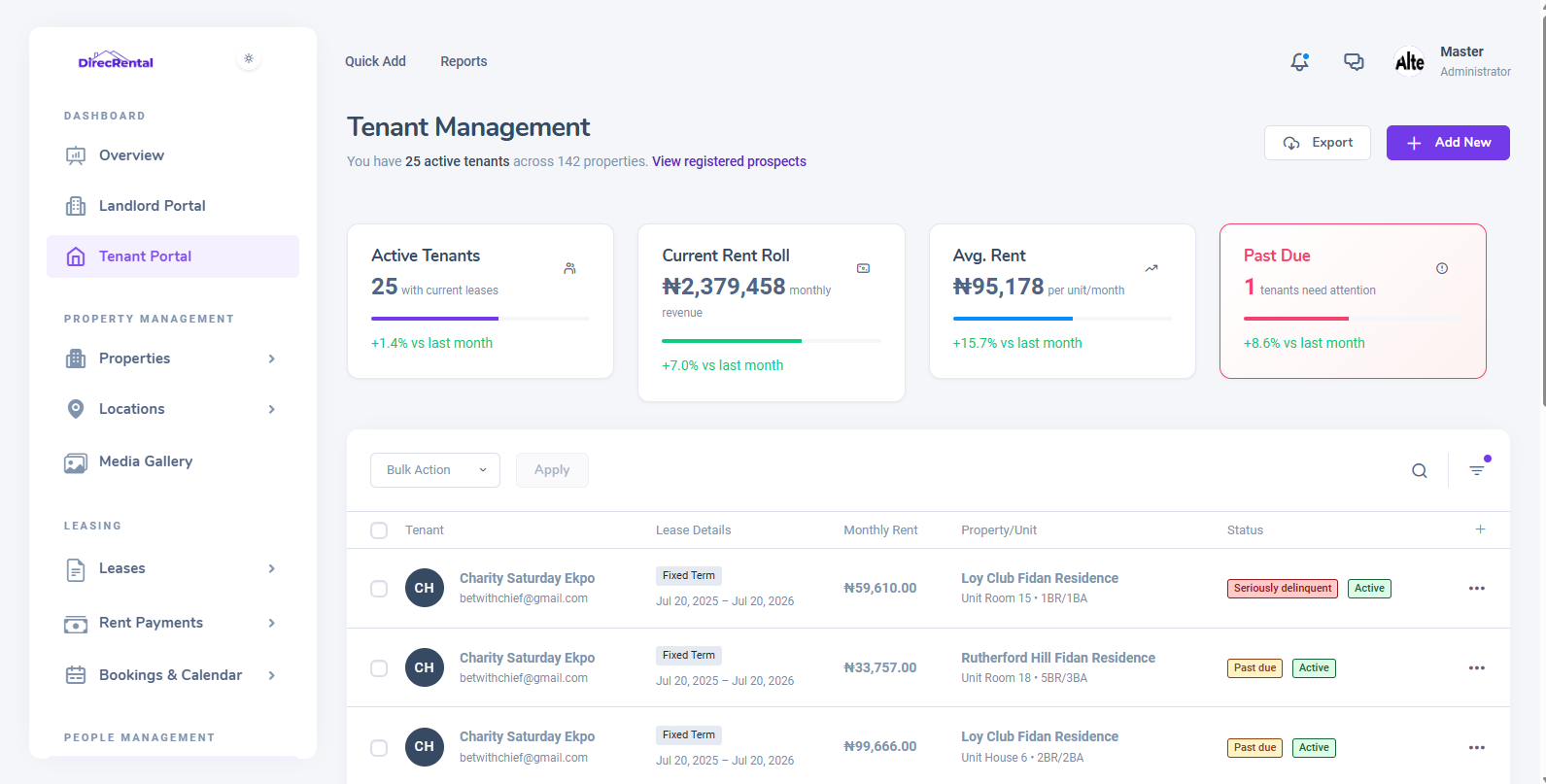
Task: Click the plus icon to add column
Action: (x=1480, y=529)
